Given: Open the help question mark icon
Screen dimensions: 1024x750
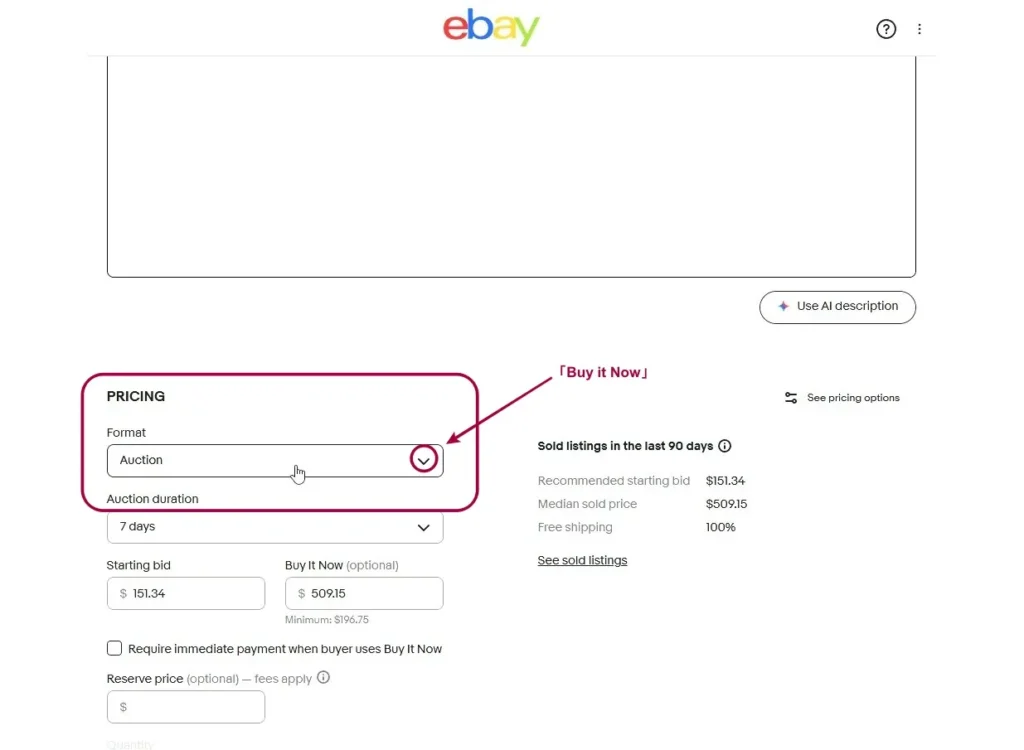Looking at the screenshot, I should 886,29.
